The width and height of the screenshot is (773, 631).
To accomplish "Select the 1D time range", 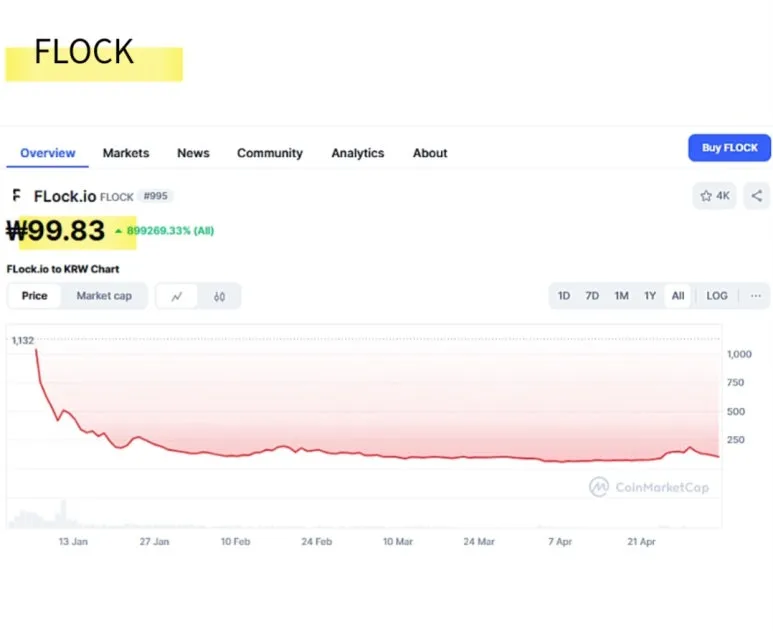I will coord(564,296).
